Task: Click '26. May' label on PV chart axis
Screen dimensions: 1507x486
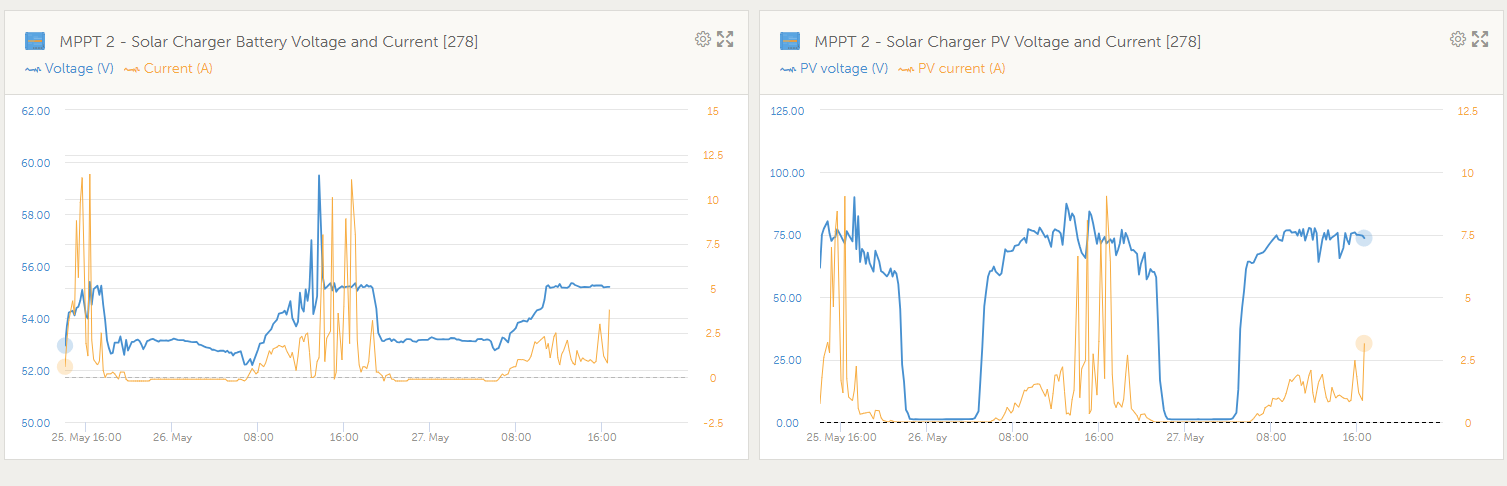Action: pyautogui.click(x=927, y=437)
